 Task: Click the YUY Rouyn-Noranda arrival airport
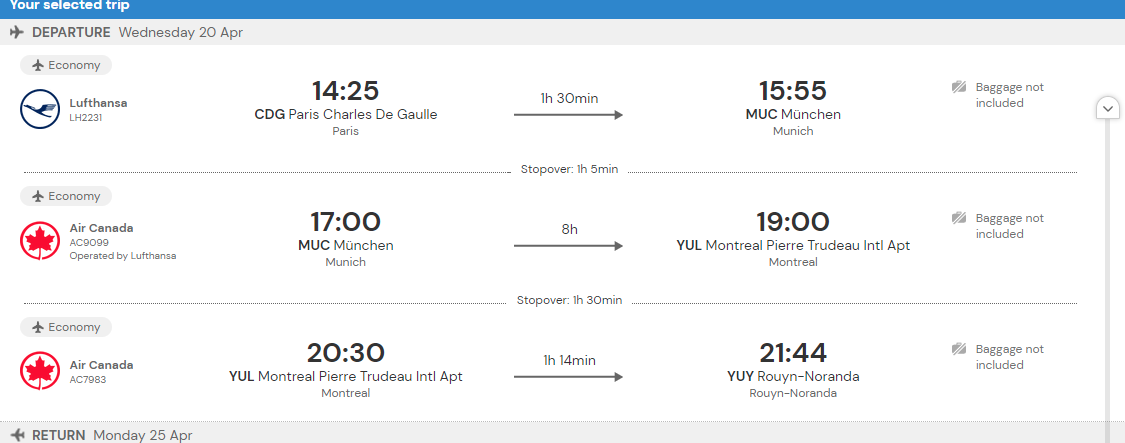point(793,376)
